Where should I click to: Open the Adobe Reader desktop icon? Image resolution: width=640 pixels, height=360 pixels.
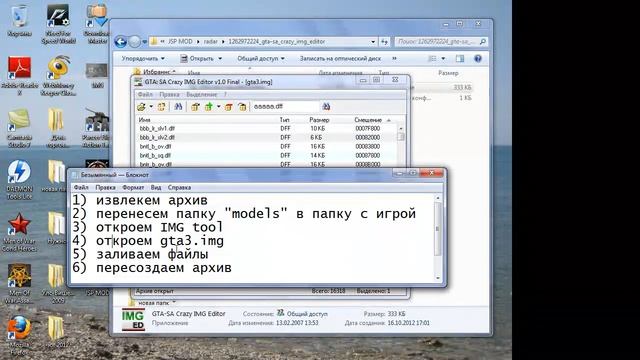[19, 76]
